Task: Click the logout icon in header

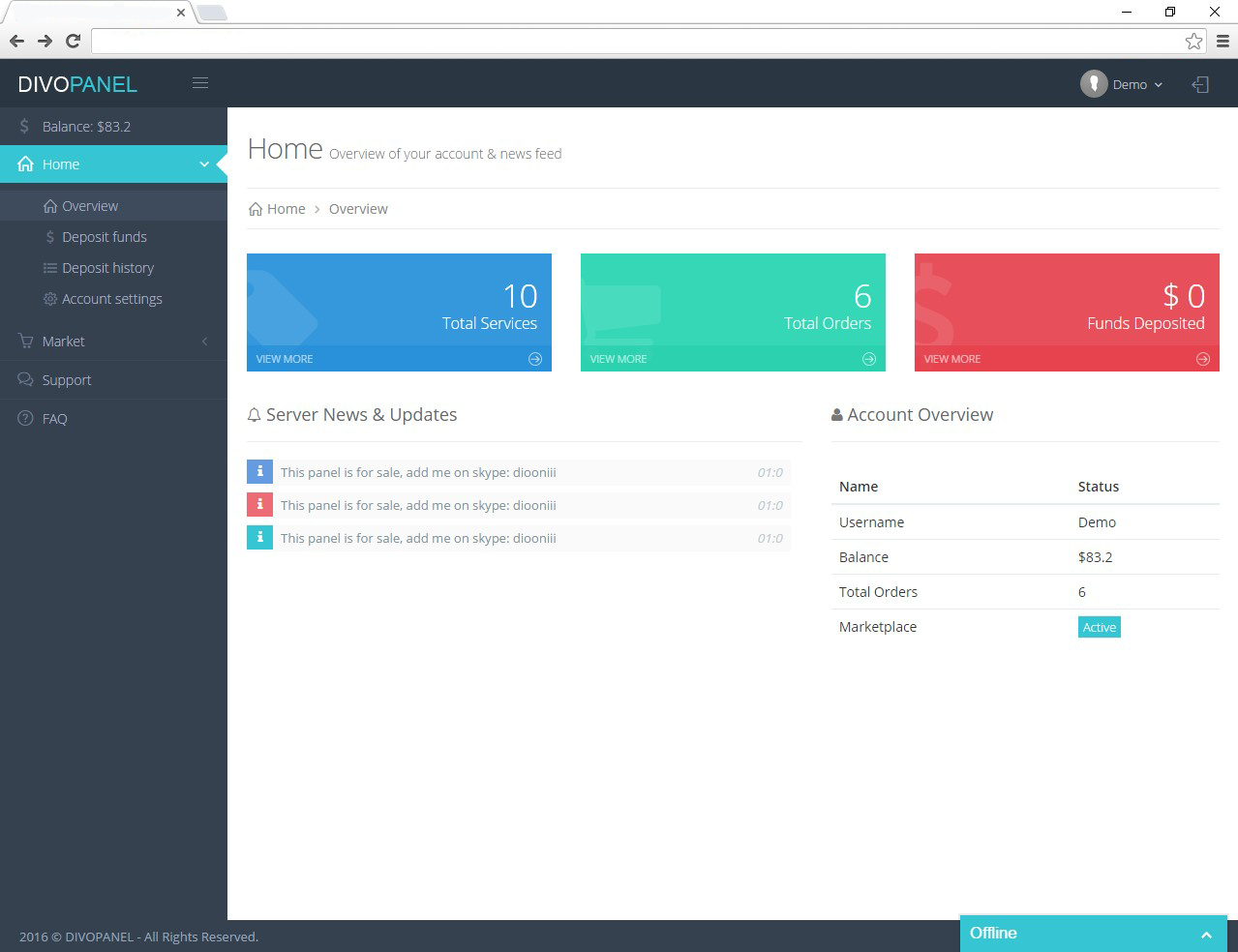Action: pos(1200,85)
